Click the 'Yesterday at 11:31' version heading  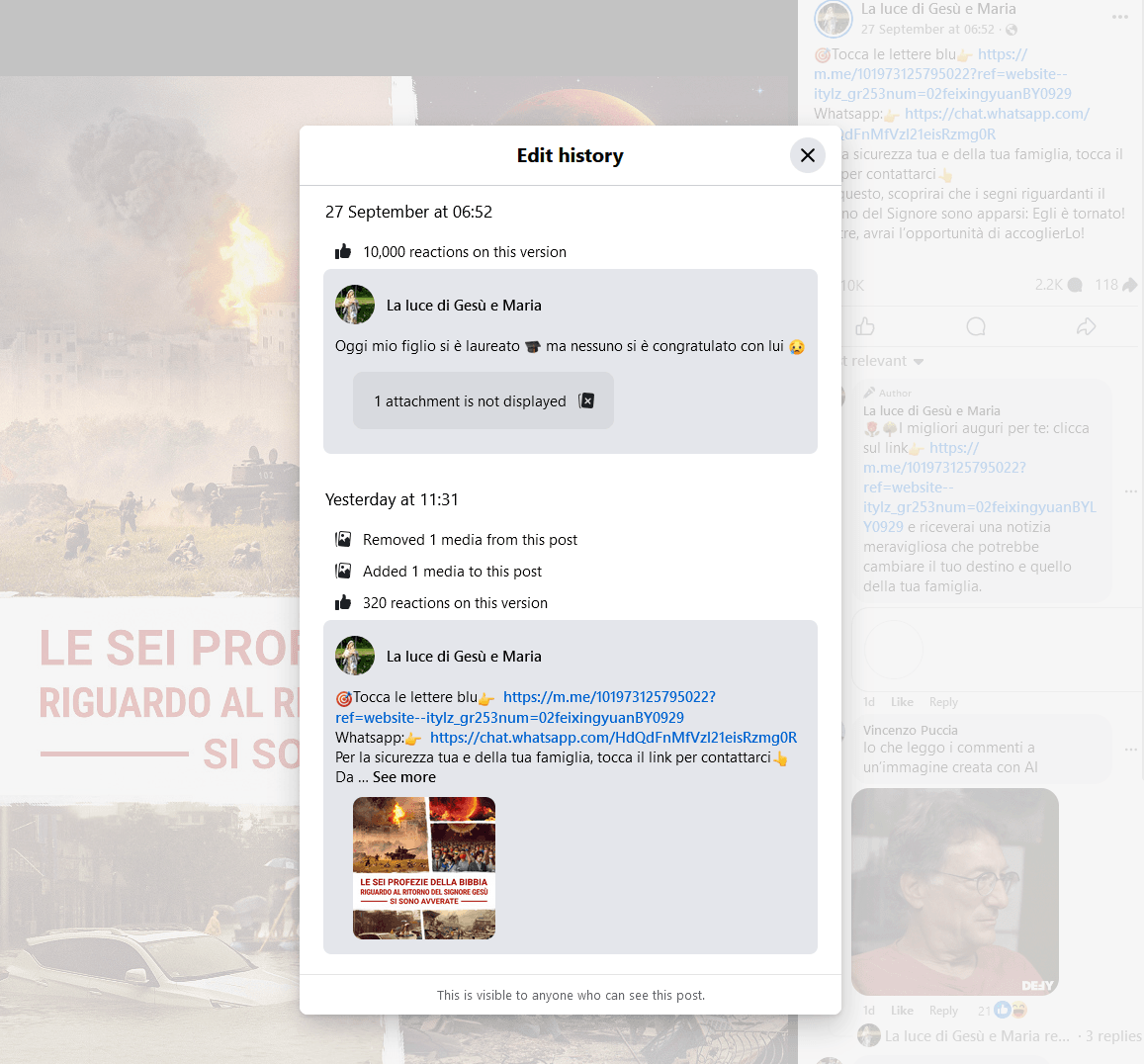[392, 499]
